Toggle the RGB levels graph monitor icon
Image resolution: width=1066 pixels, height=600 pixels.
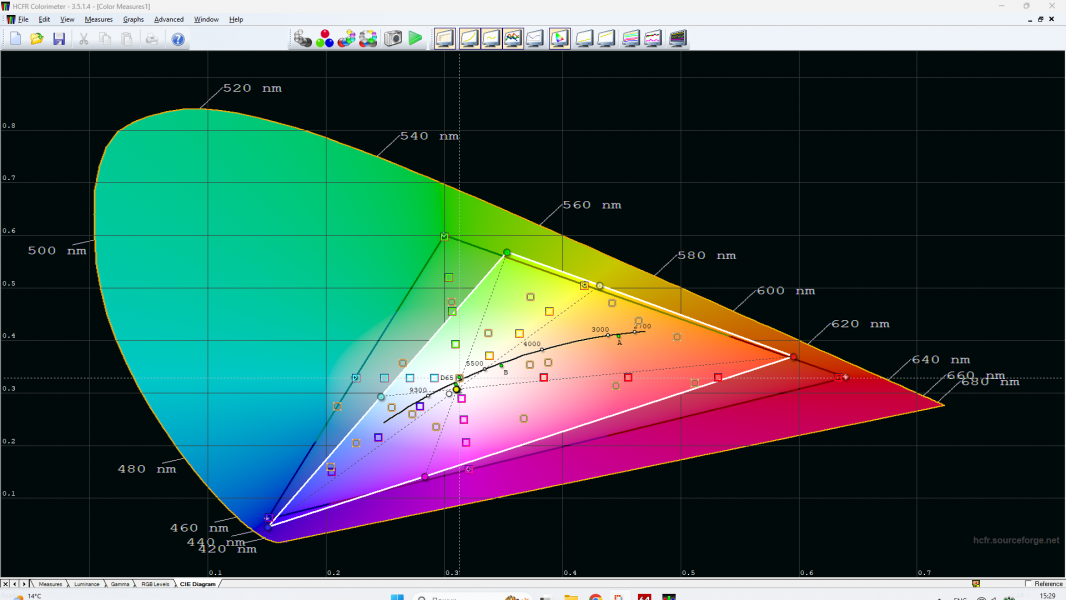click(x=513, y=39)
